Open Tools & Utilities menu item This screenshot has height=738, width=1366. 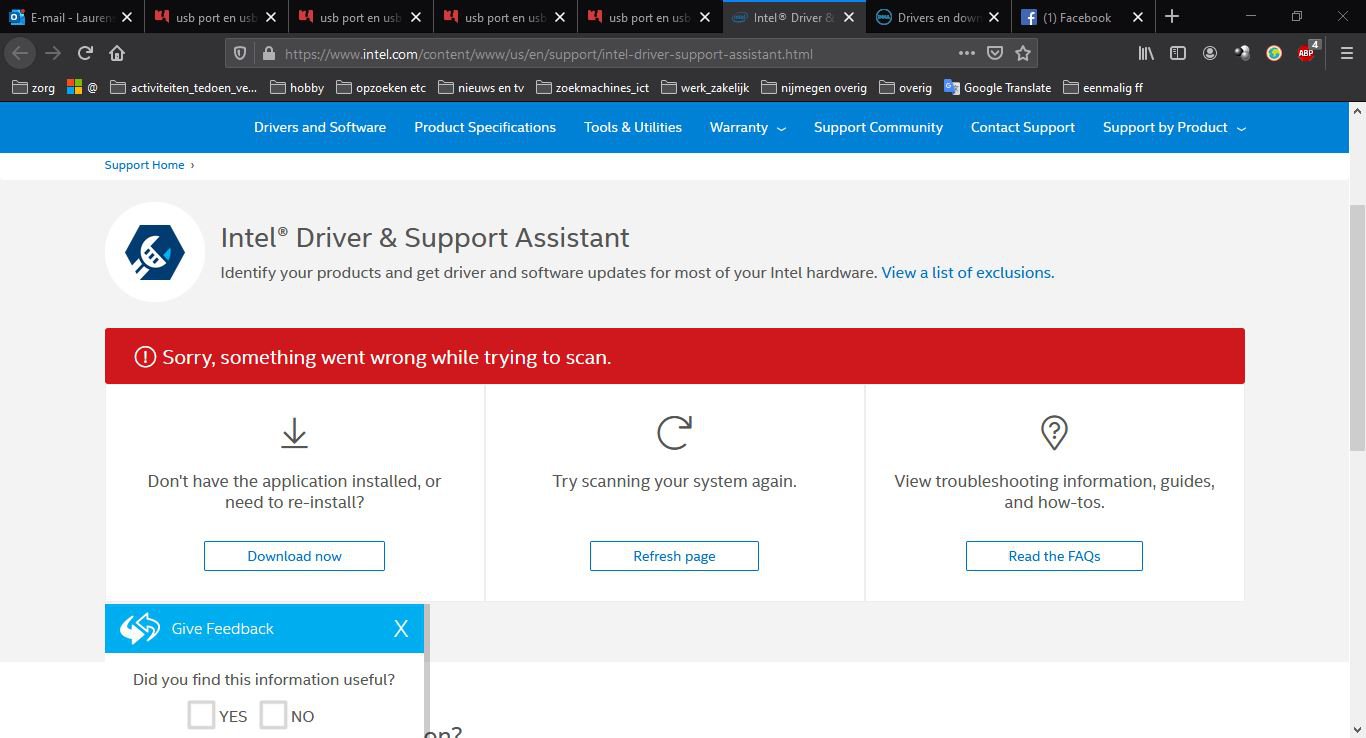click(x=633, y=127)
